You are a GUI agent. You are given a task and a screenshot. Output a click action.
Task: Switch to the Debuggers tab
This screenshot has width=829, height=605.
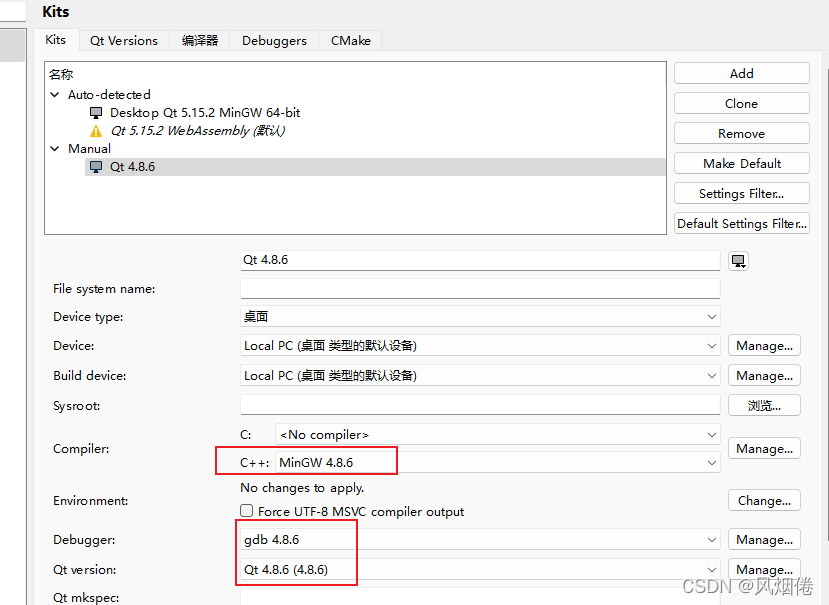[x=274, y=41]
